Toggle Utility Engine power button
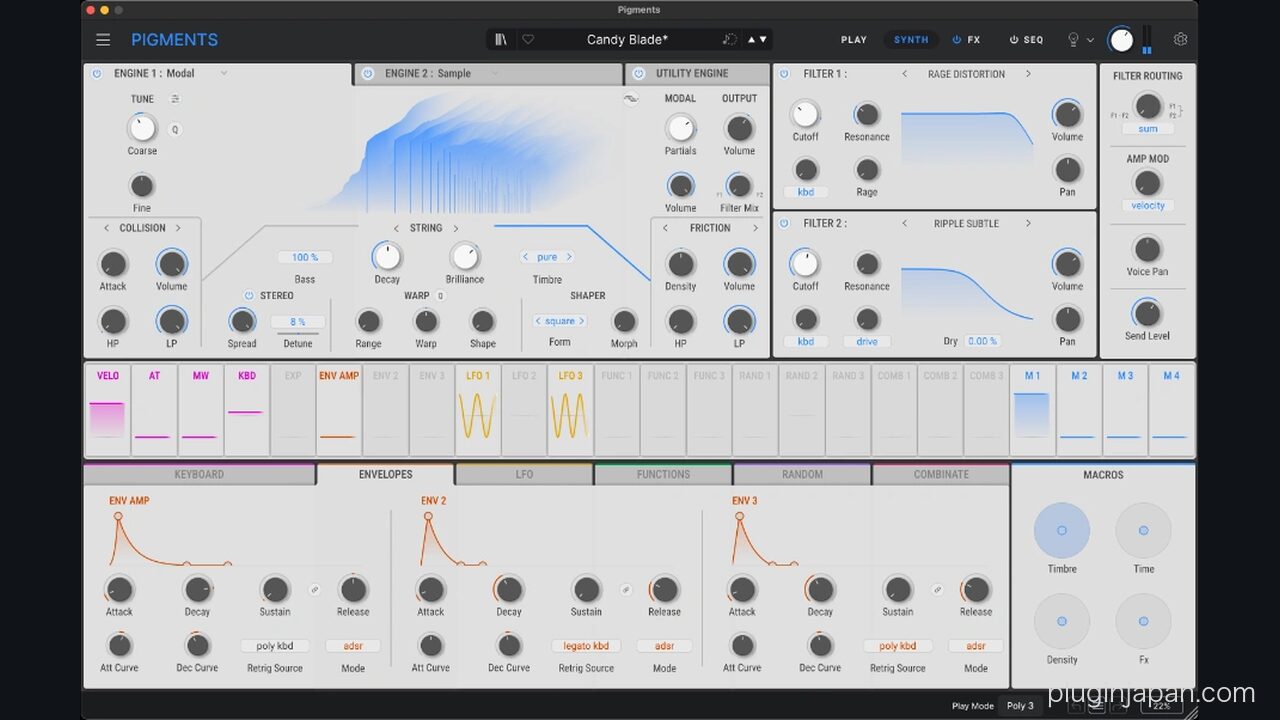Image resolution: width=1280 pixels, height=720 pixels. pyautogui.click(x=639, y=74)
